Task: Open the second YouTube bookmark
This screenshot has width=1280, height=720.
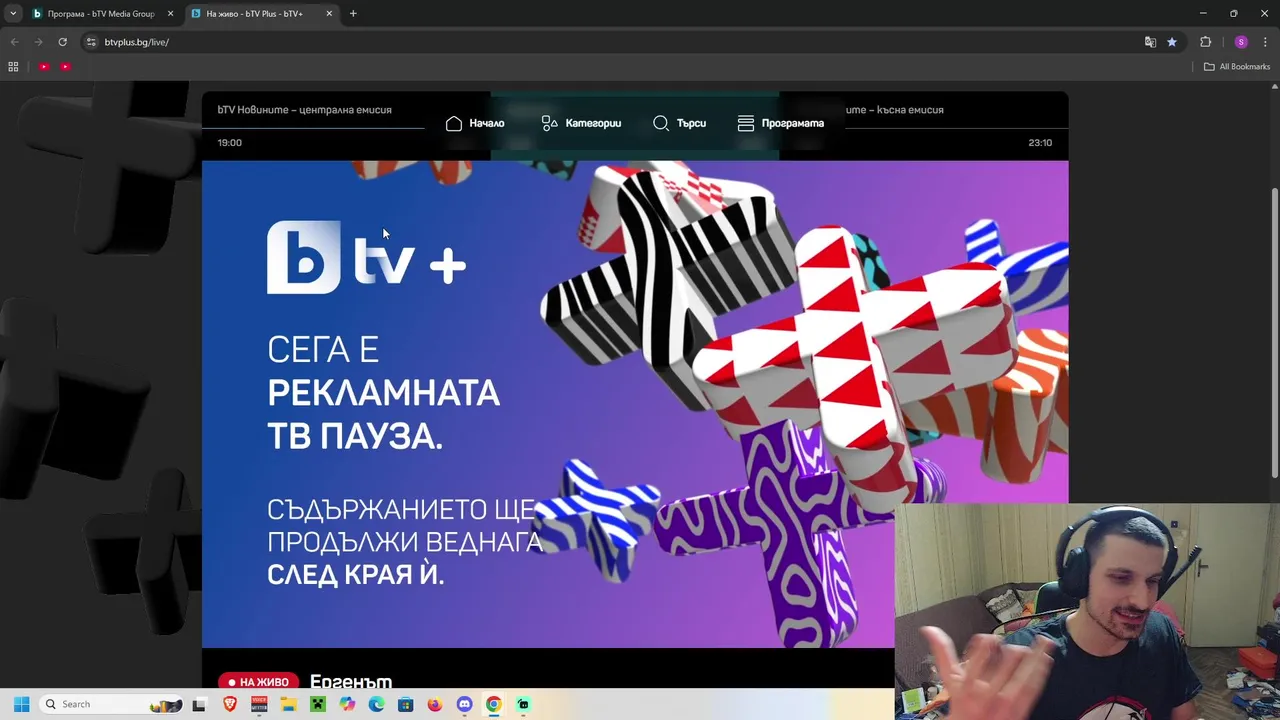Action: point(65,67)
